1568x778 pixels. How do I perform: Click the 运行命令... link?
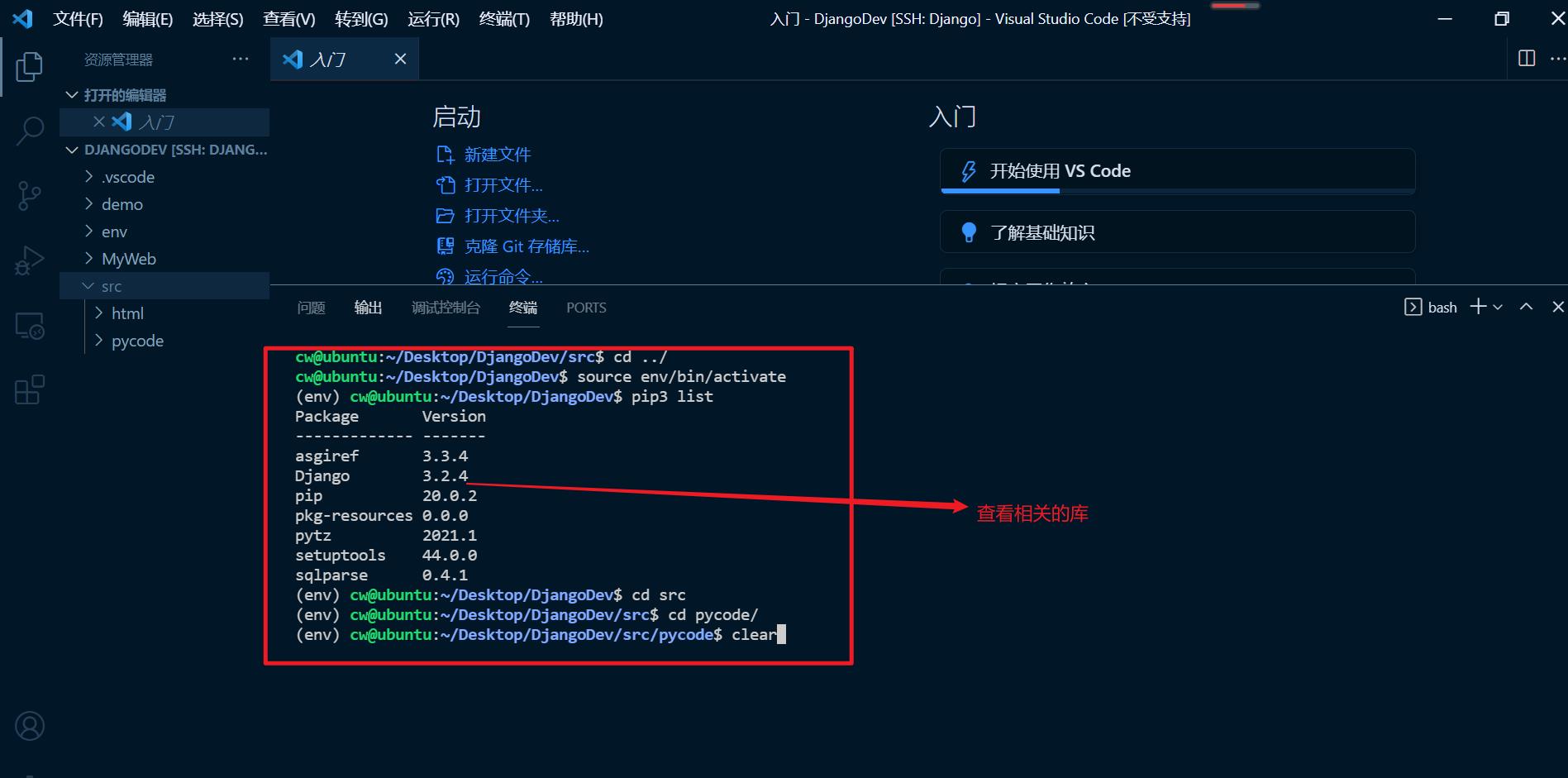point(503,276)
